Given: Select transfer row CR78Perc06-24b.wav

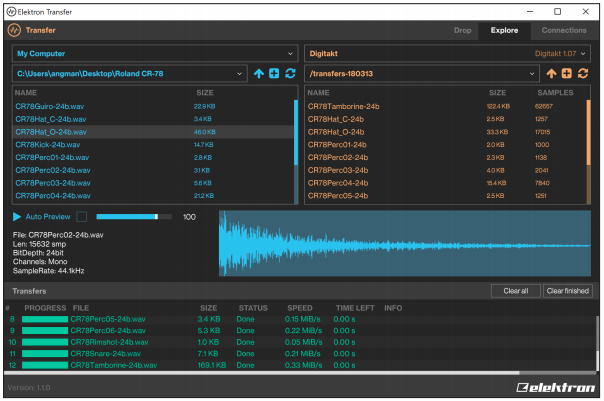Looking at the screenshot, I should tap(300, 331).
